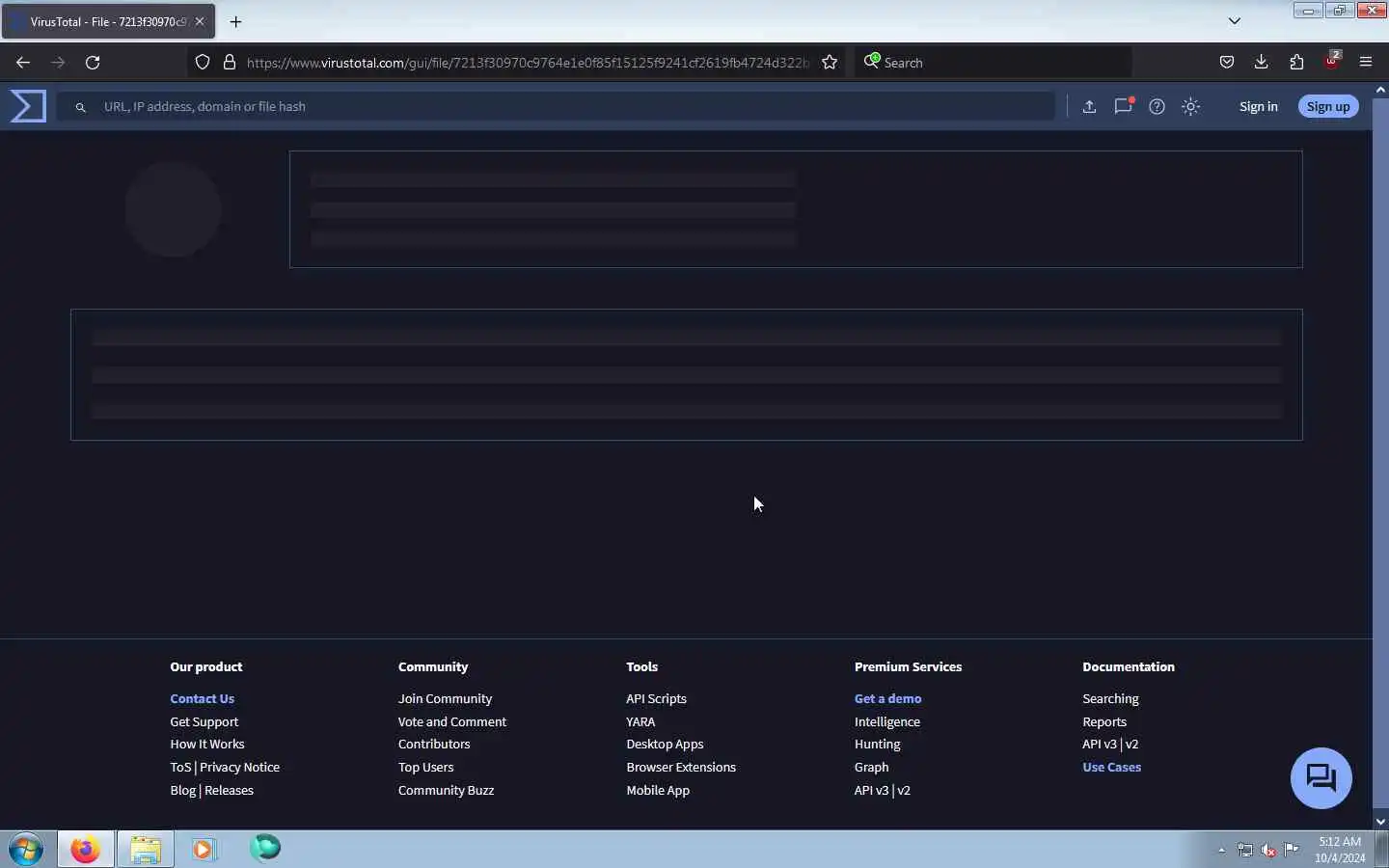Open the Desktop Apps link
Viewport: 1389px width, 868px height.
pos(665,745)
